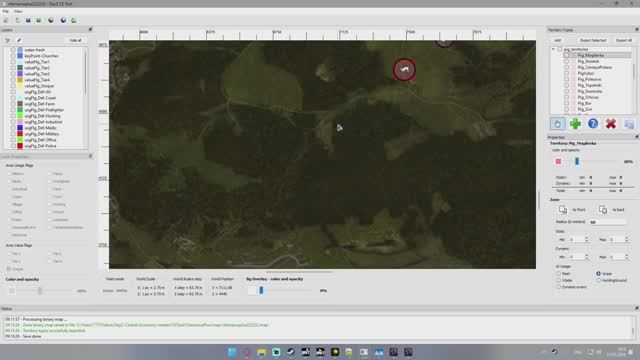The image size is (640, 360).
Task: Click the green save disk toolbar icon
Action: 38,20
